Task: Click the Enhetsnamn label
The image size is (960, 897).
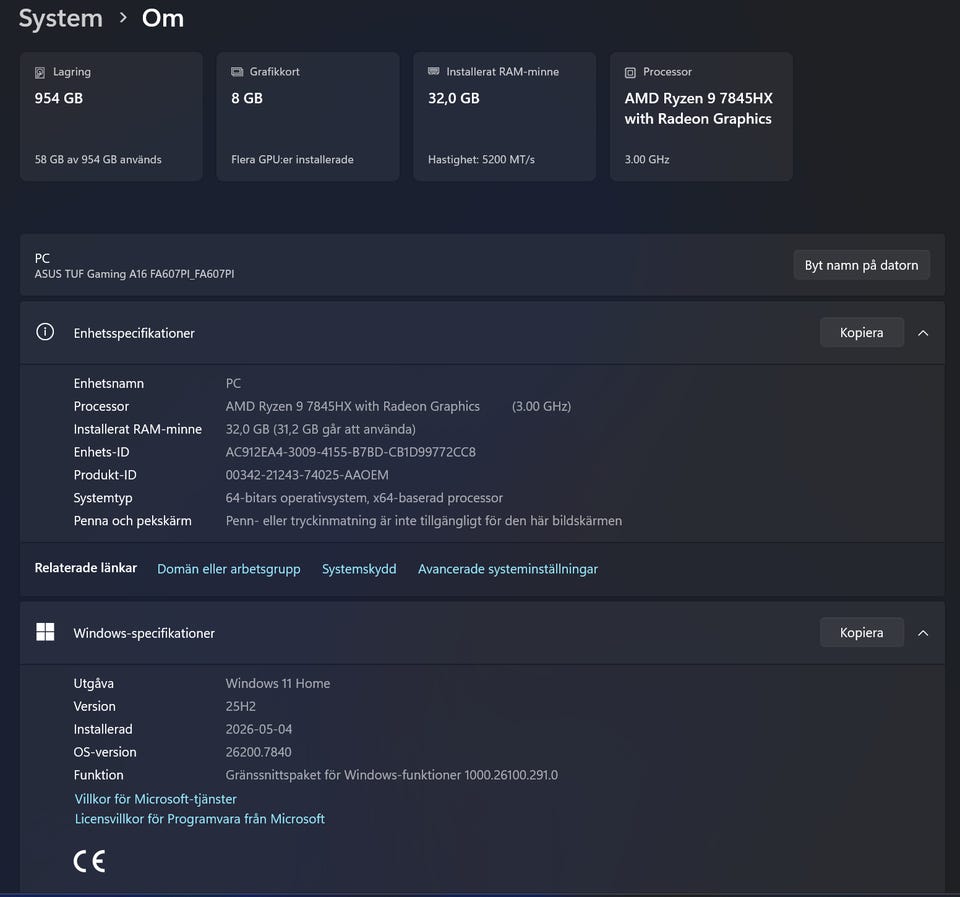Action: (108, 383)
